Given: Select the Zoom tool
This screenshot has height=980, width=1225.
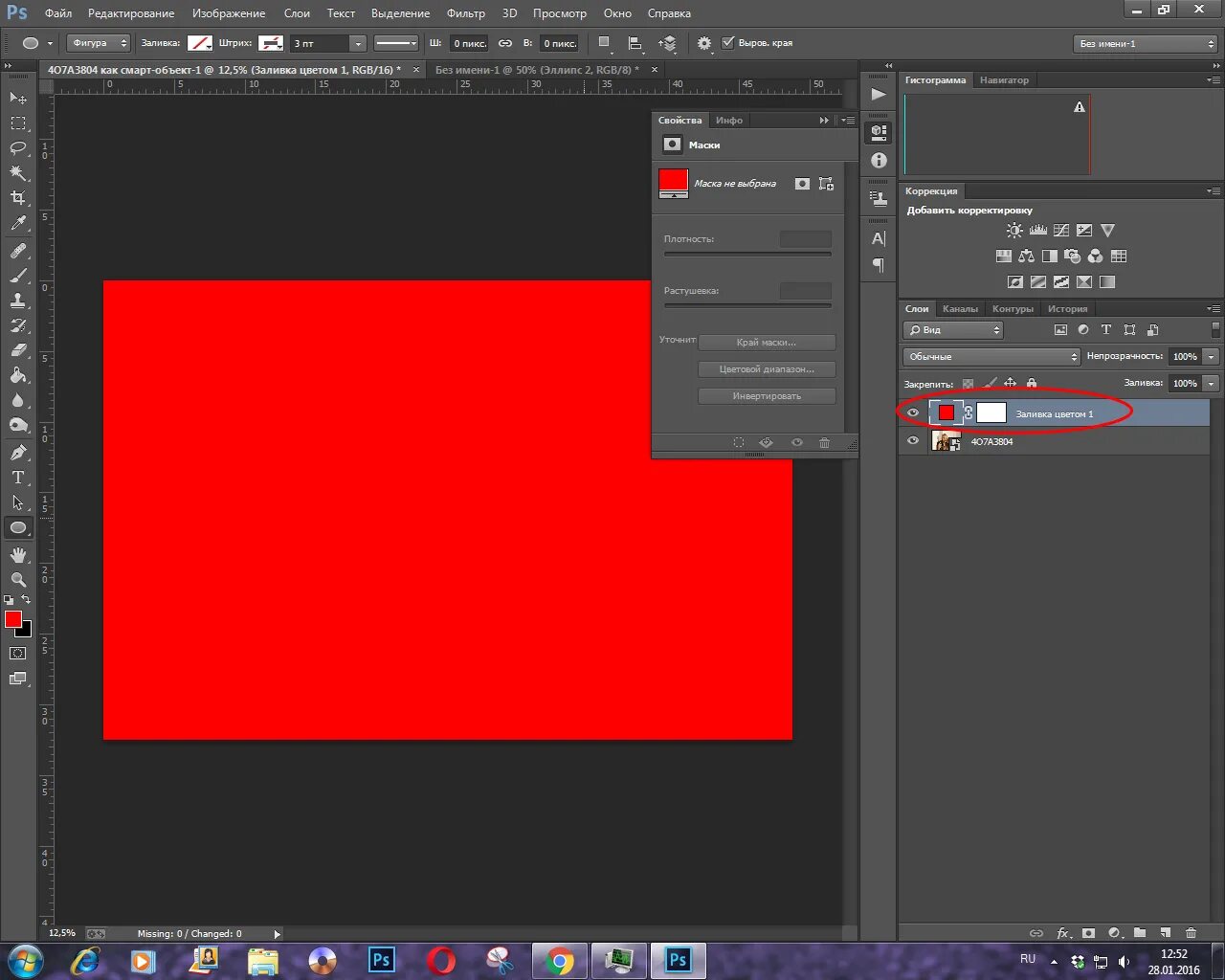Looking at the screenshot, I should [18, 580].
